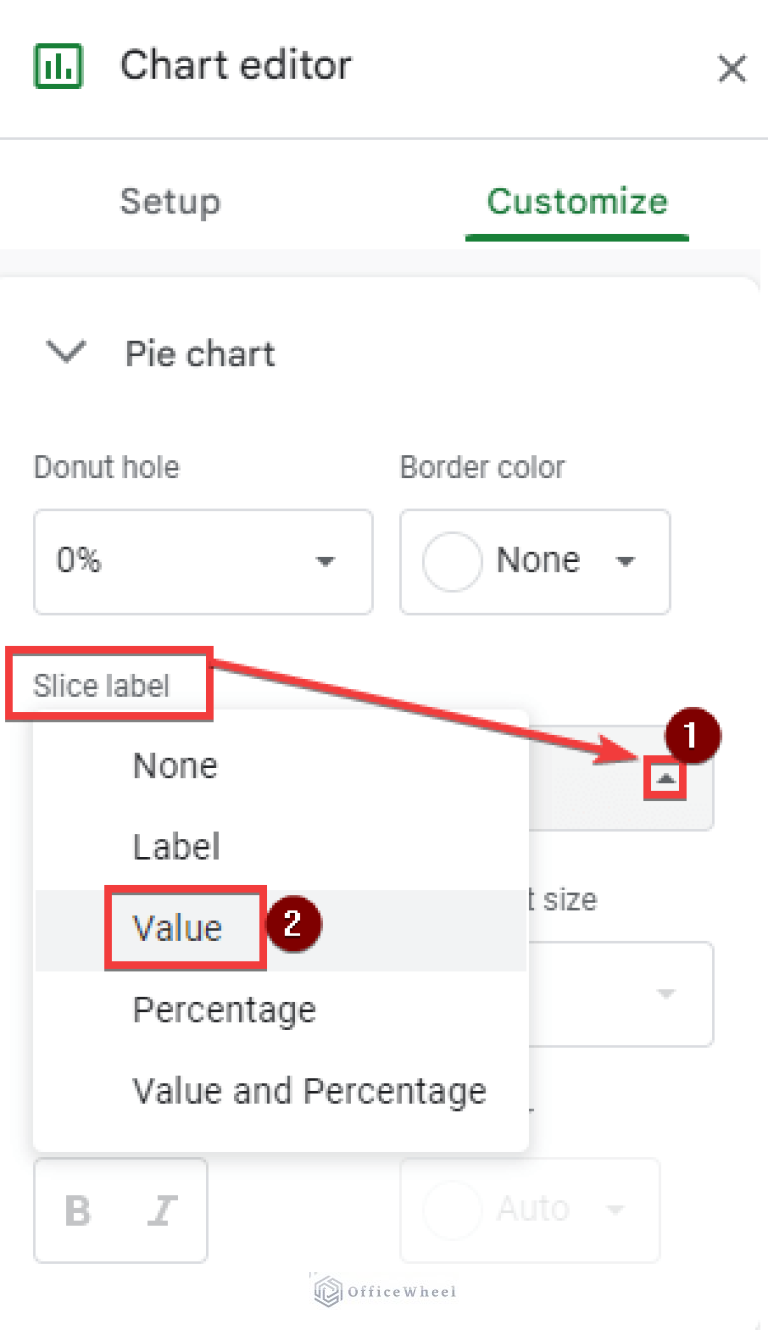Image resolution: width=768 pixels, height=1330 pixels.
Task: Click the OfficeWheel logo
Action: coord(382,1292)
